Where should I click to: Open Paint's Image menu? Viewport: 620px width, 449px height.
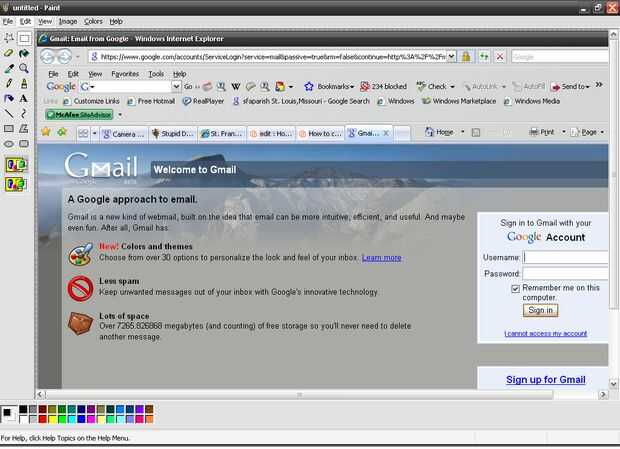pyautogui.click(x=68, y=21)
